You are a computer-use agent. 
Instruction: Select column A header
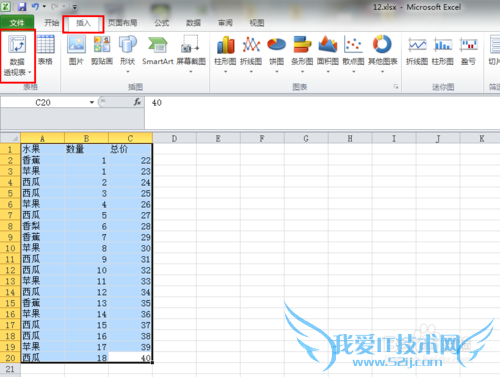coord(42,138)
